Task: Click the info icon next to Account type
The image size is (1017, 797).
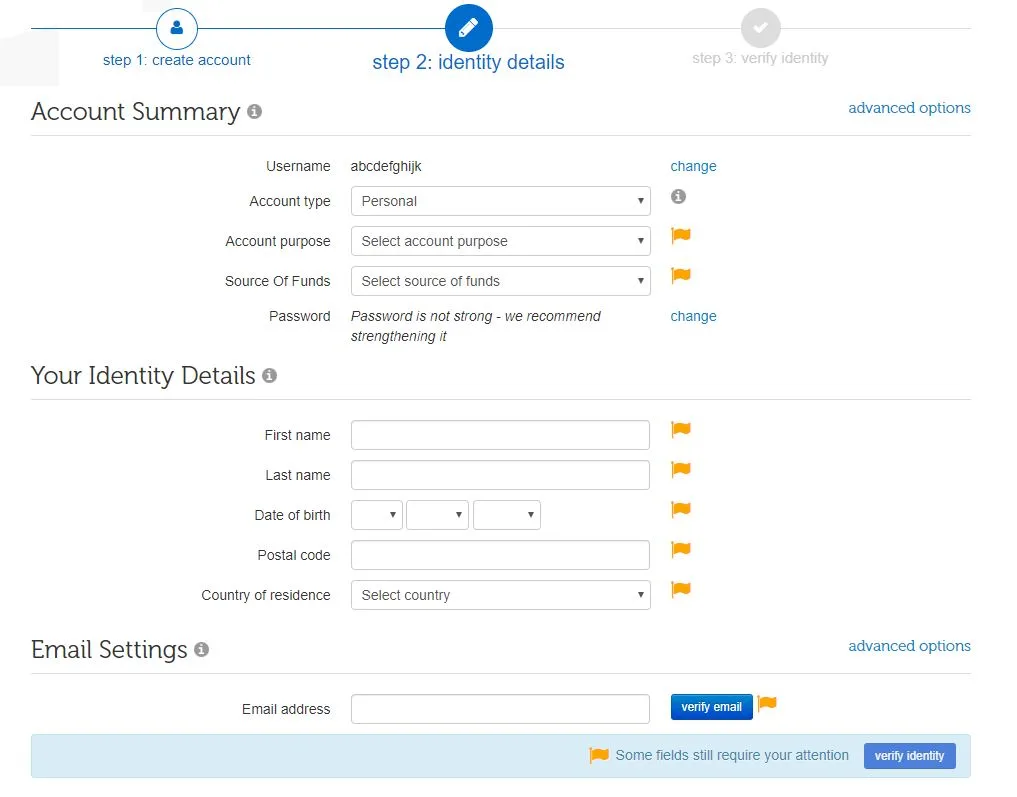Action: click(x=678, y=197)
